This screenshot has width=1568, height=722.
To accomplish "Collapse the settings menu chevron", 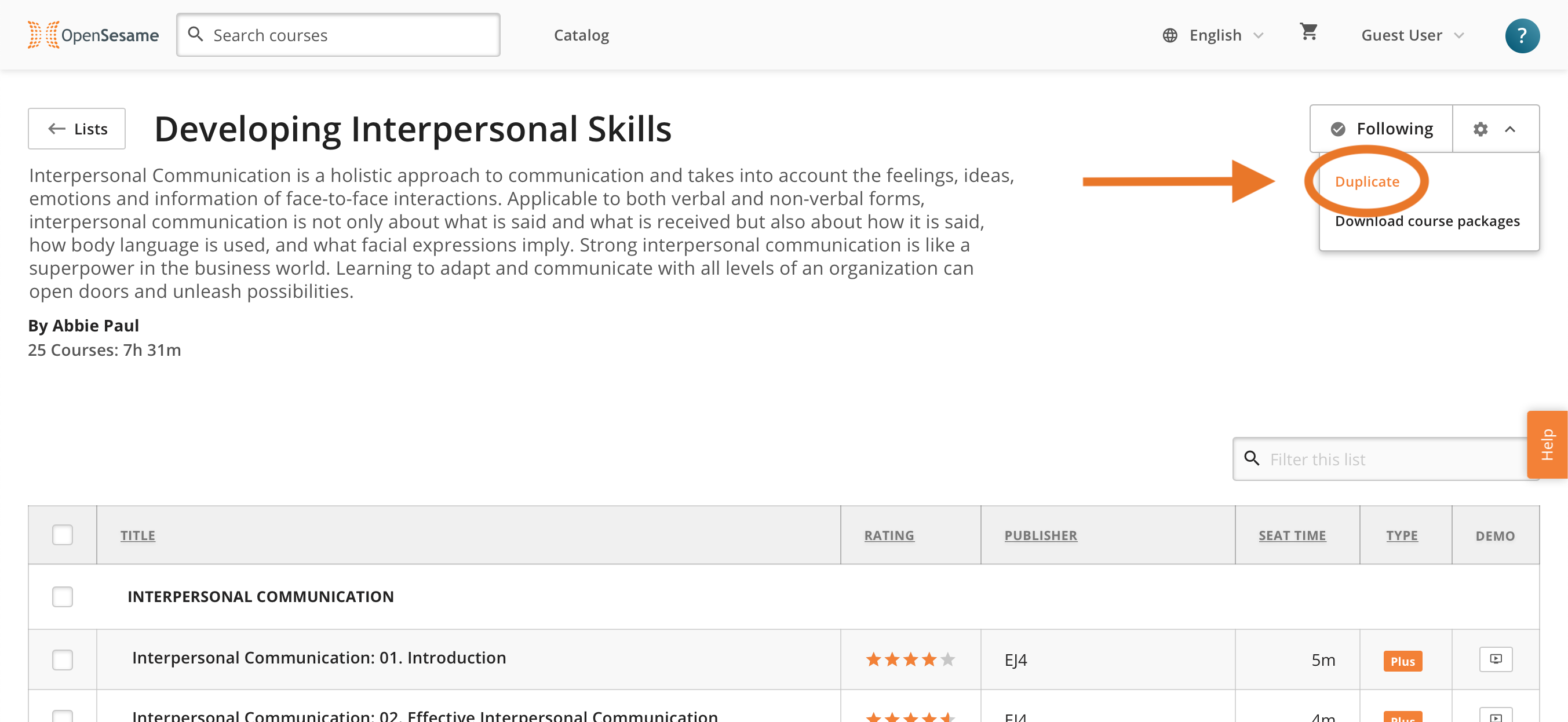I will tap(1510, 129).
